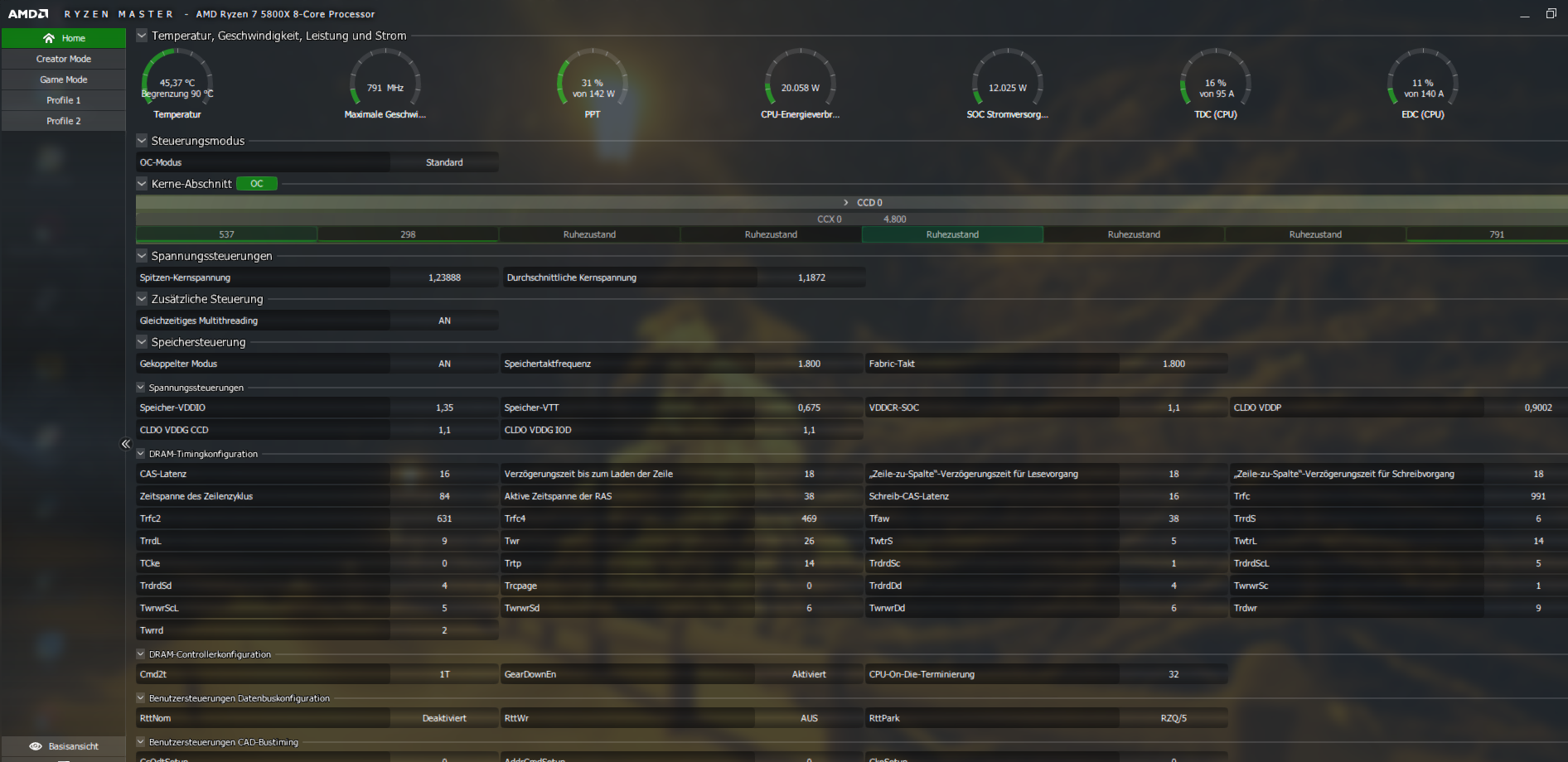Minimize the Ryzen Master window
The height and width of the screenshot is (762, 1568).
[x=1524, y=14]
